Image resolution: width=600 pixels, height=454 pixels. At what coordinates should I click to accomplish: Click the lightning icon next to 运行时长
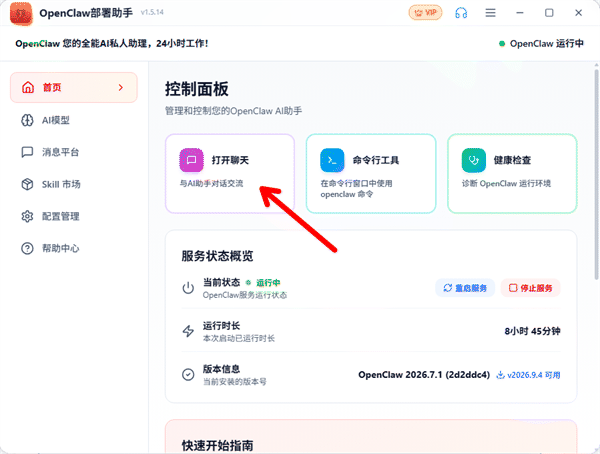188,331
